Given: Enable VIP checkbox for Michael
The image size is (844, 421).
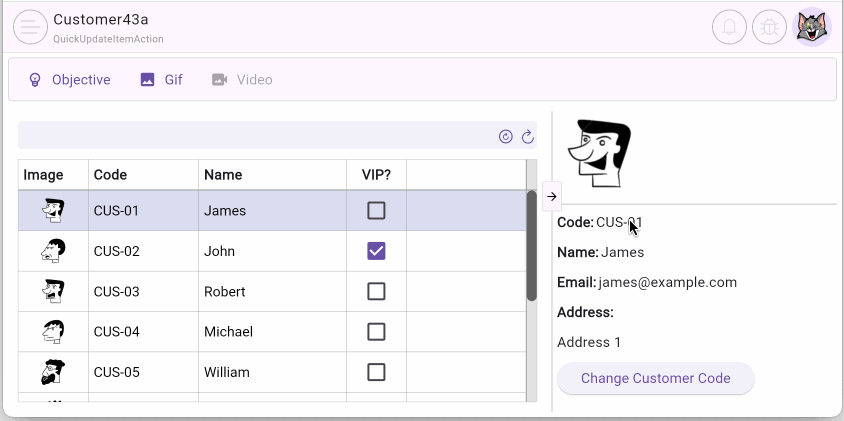Looking at the screenshot, I should pos(376,332).
